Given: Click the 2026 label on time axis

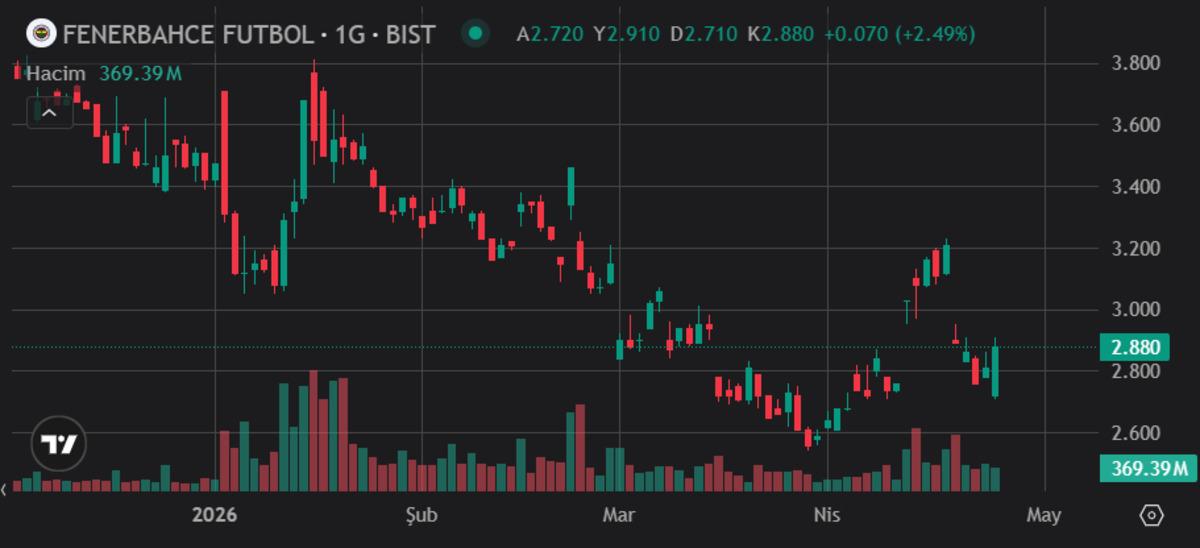Looking at the screenshot, I should click(215, 515).
